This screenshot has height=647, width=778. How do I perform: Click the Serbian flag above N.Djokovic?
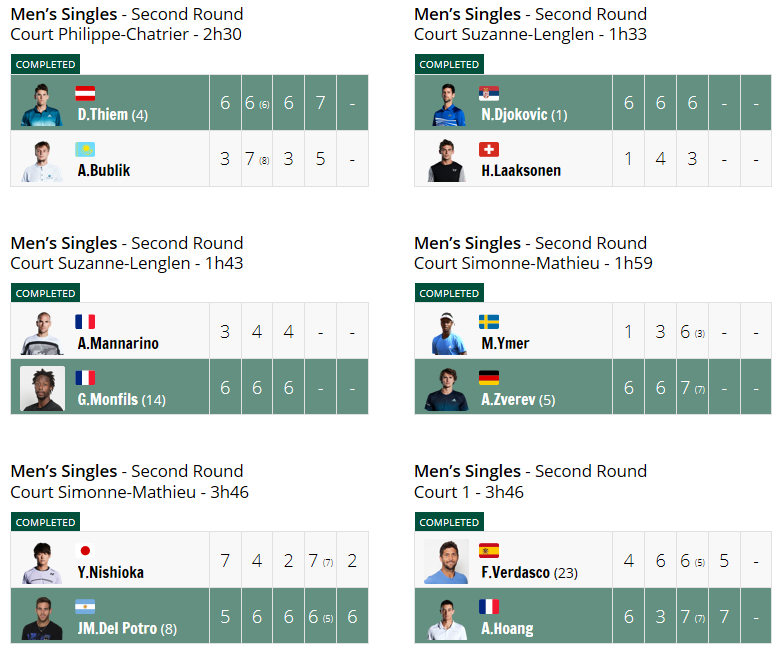pyautogui.click(x=489, y=93)
